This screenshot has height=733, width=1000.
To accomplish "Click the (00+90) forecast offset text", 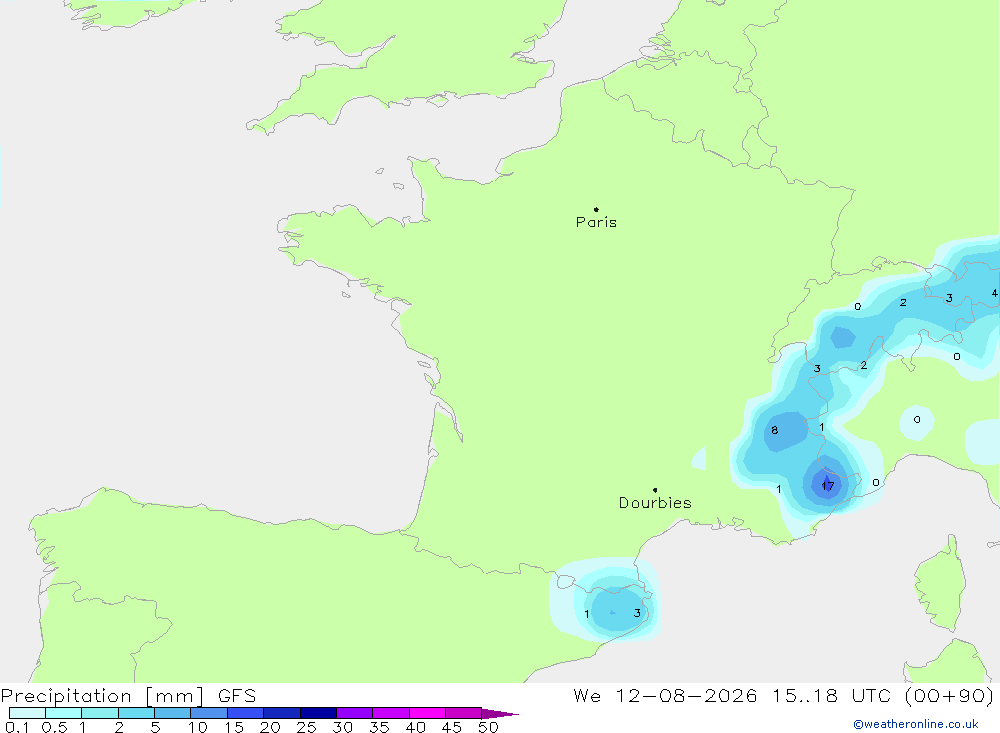I will point(949,696).
